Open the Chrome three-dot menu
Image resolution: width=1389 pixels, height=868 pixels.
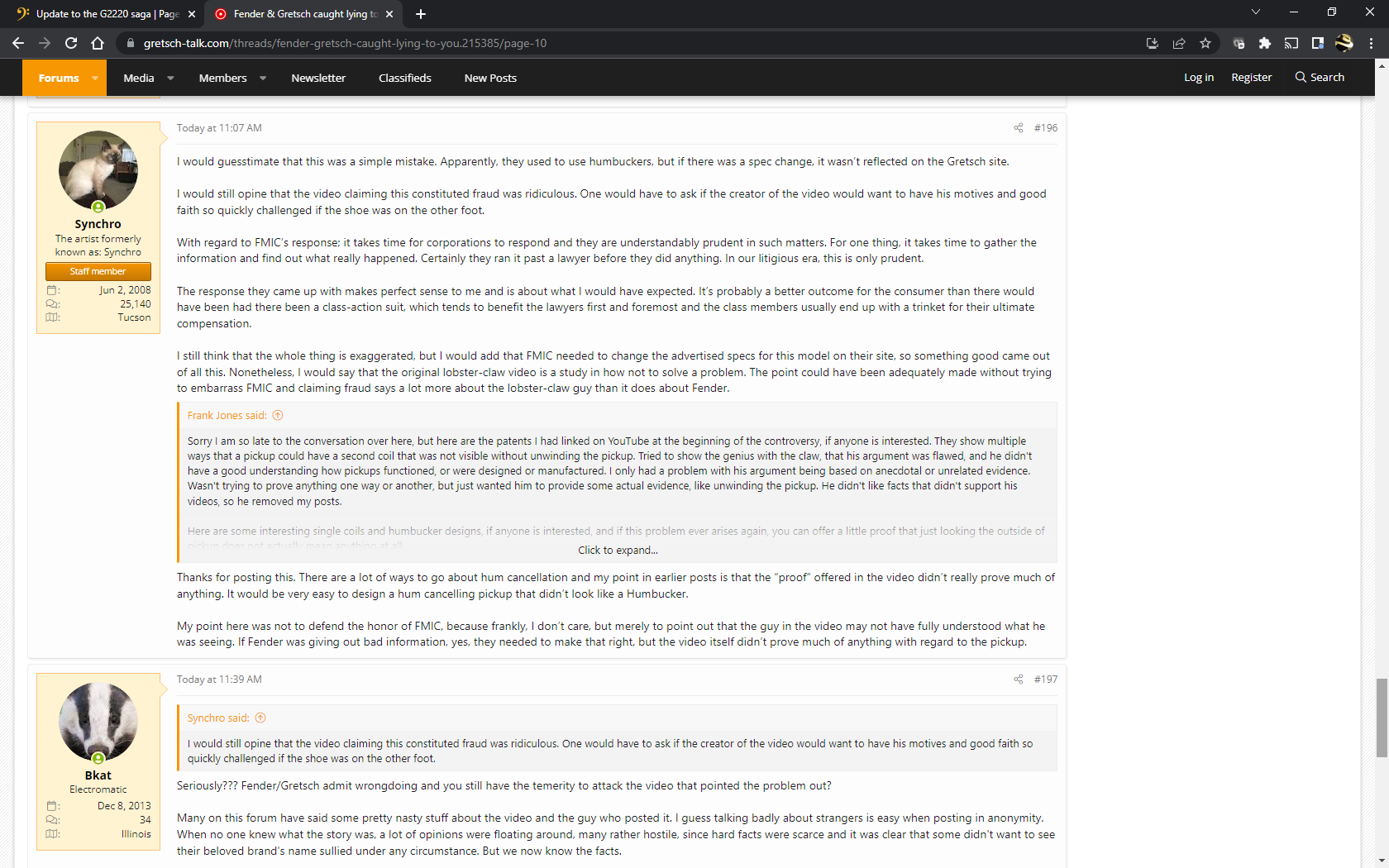[1371, 43]
